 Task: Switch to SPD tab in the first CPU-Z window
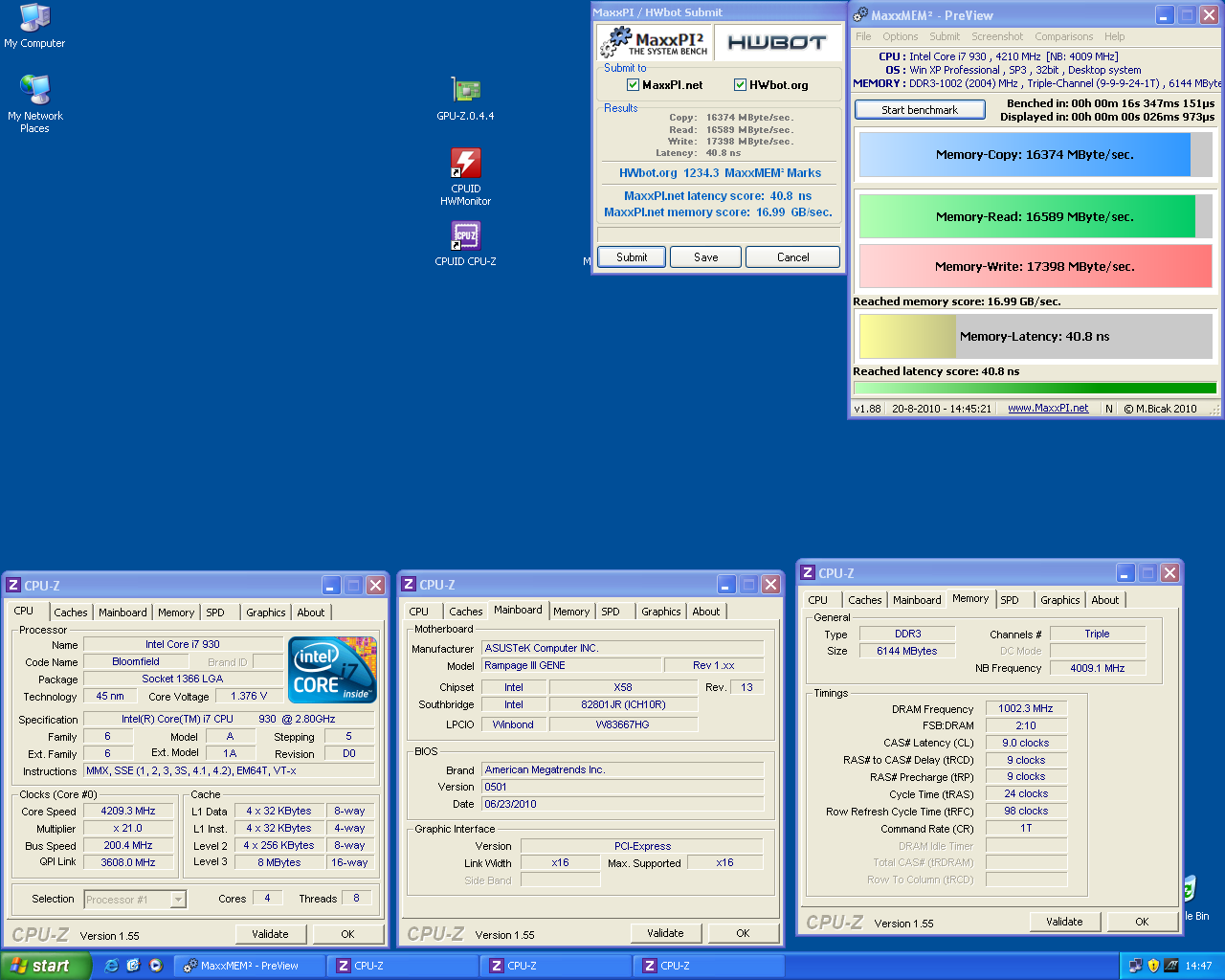point(215,612)
